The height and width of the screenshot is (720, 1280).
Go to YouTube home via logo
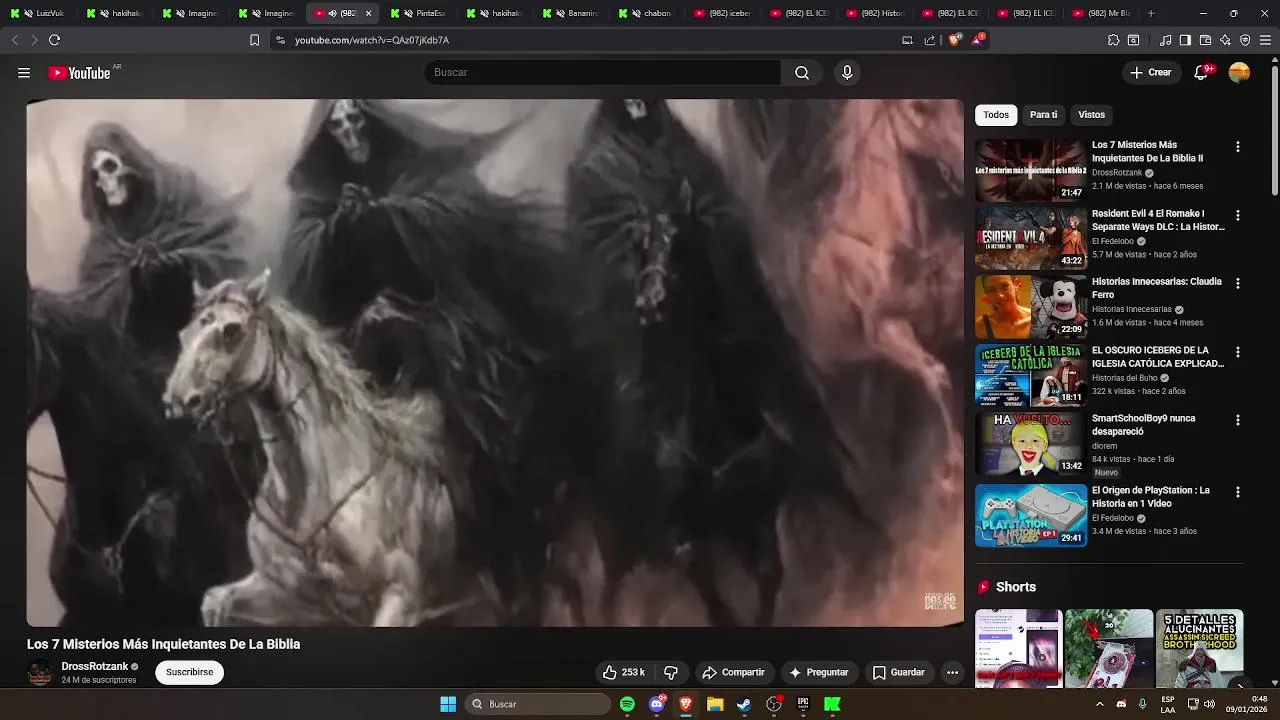[79, 73]
